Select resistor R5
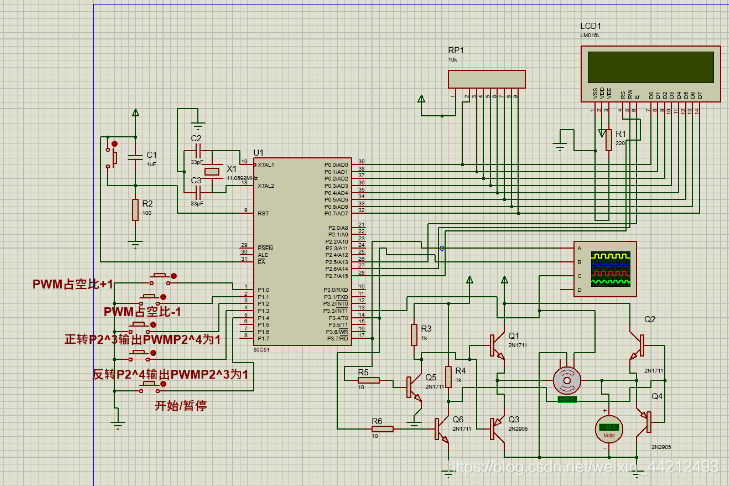 (369, 380)
